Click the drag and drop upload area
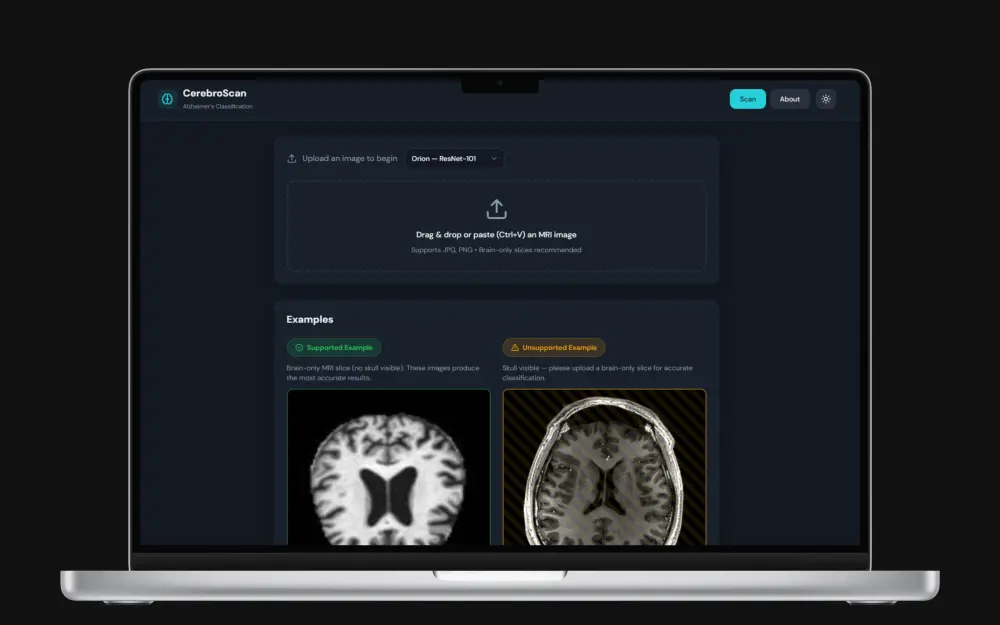Viewport: 1000px width, 625px height. [x=496, y=224]
